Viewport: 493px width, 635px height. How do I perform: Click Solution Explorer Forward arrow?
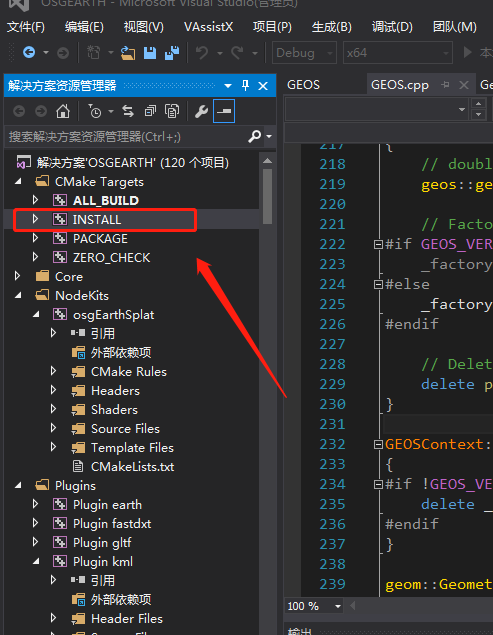tap(41, 111)
